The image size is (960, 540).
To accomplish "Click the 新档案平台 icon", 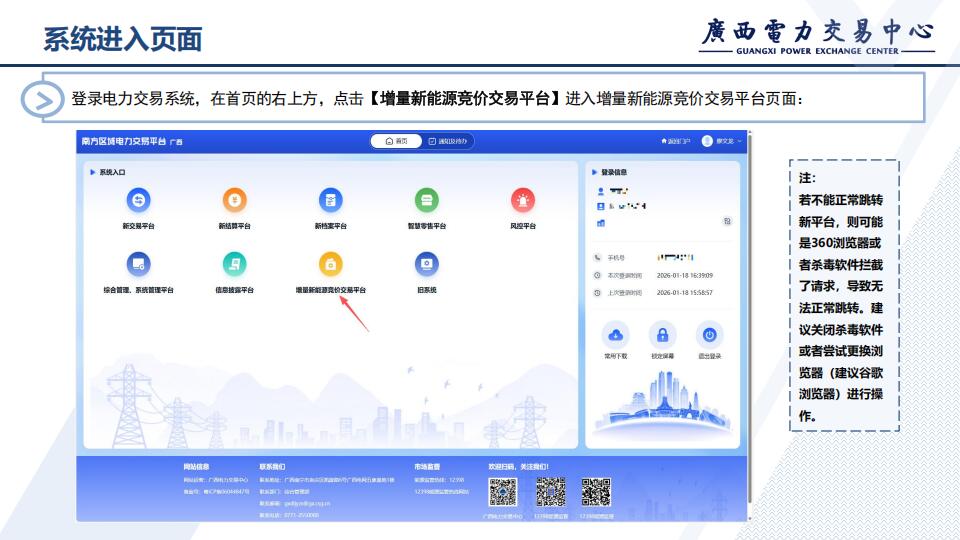I will click(x=330, y=201).
